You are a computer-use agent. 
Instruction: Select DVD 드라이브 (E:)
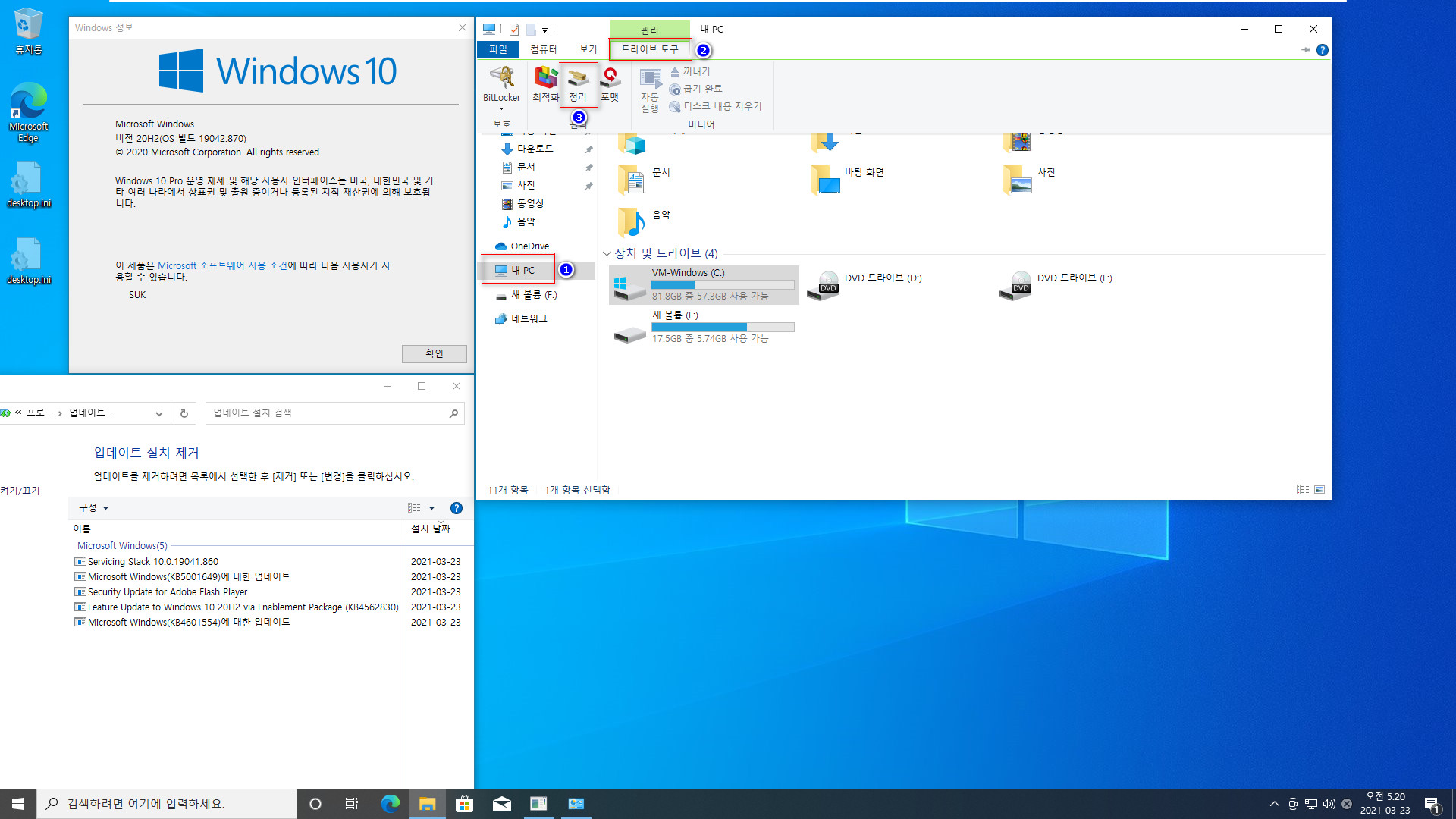point(1056,285)
